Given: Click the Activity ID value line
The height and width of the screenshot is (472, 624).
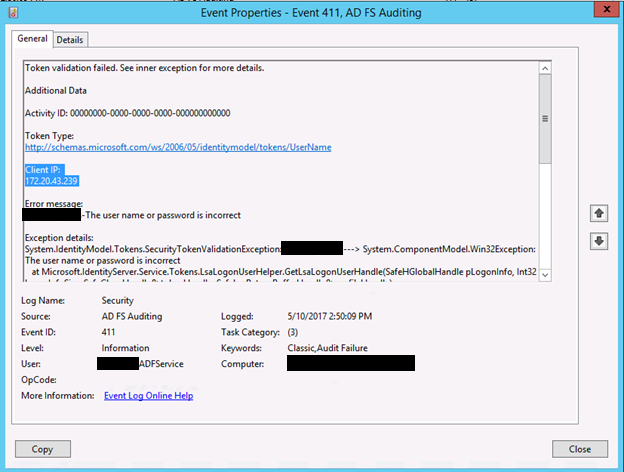Looking at the screenshot, I should [x=128, y=113].
